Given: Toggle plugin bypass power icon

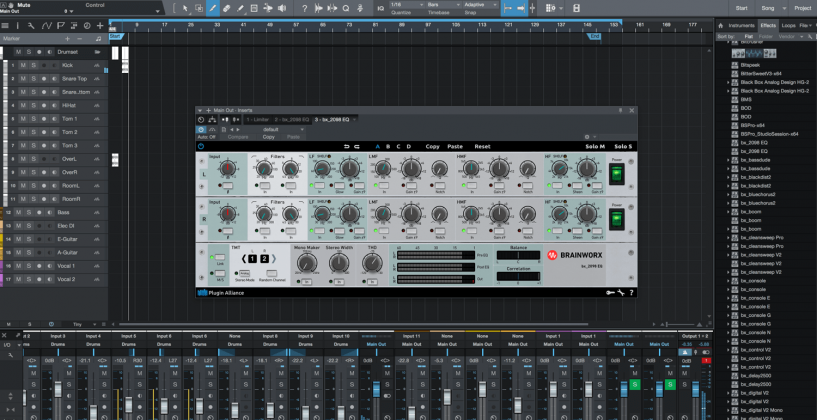Looking at the screenshot, I should pyautogui.click(x=201, y=146).
